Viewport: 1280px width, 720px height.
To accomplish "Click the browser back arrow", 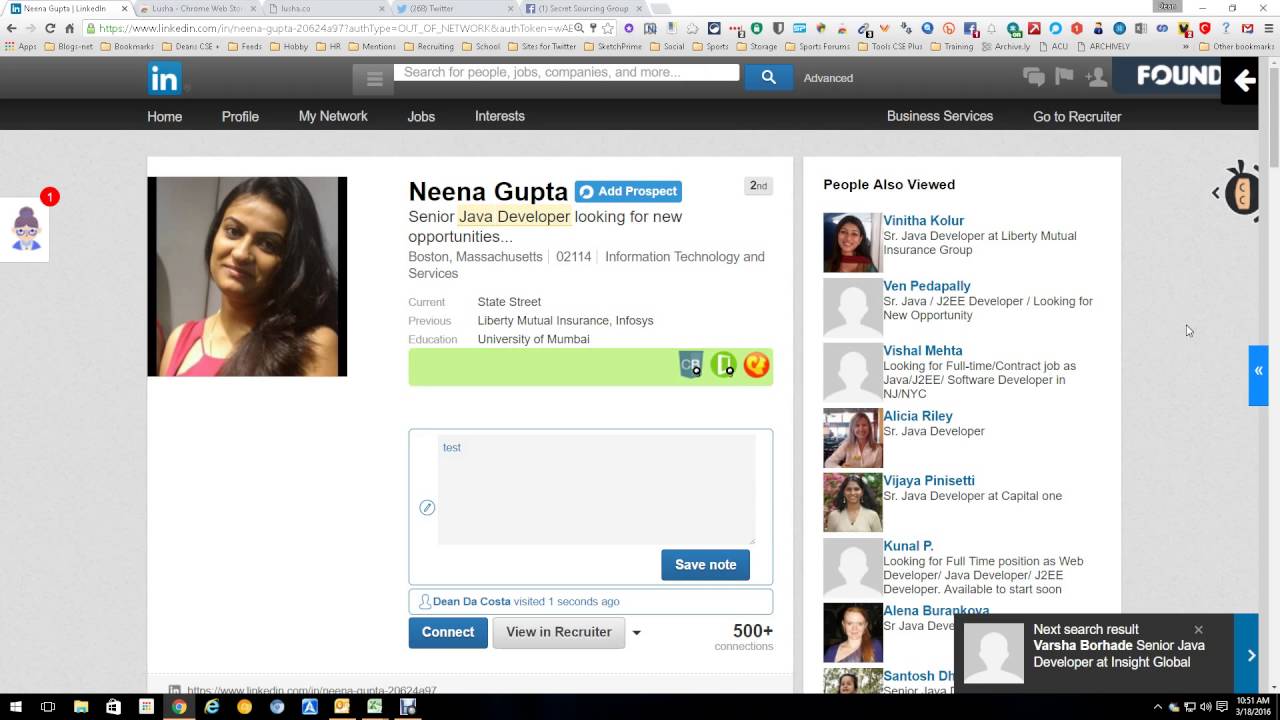I will point(11,28).
